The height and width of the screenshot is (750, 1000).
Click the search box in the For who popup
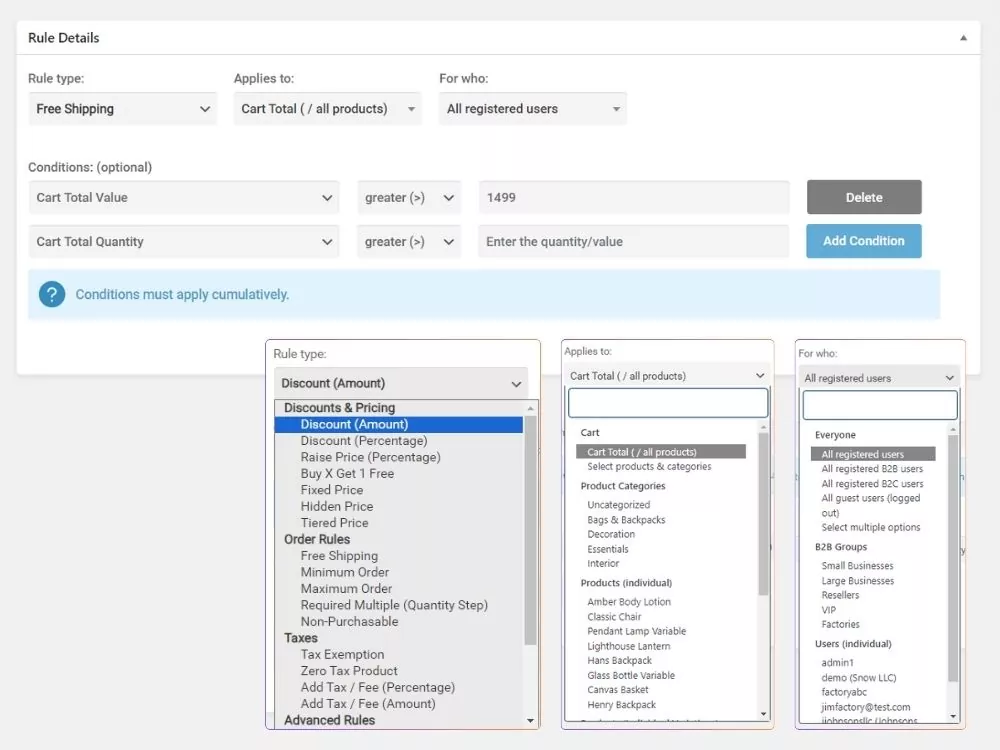[x=880, y=405]
